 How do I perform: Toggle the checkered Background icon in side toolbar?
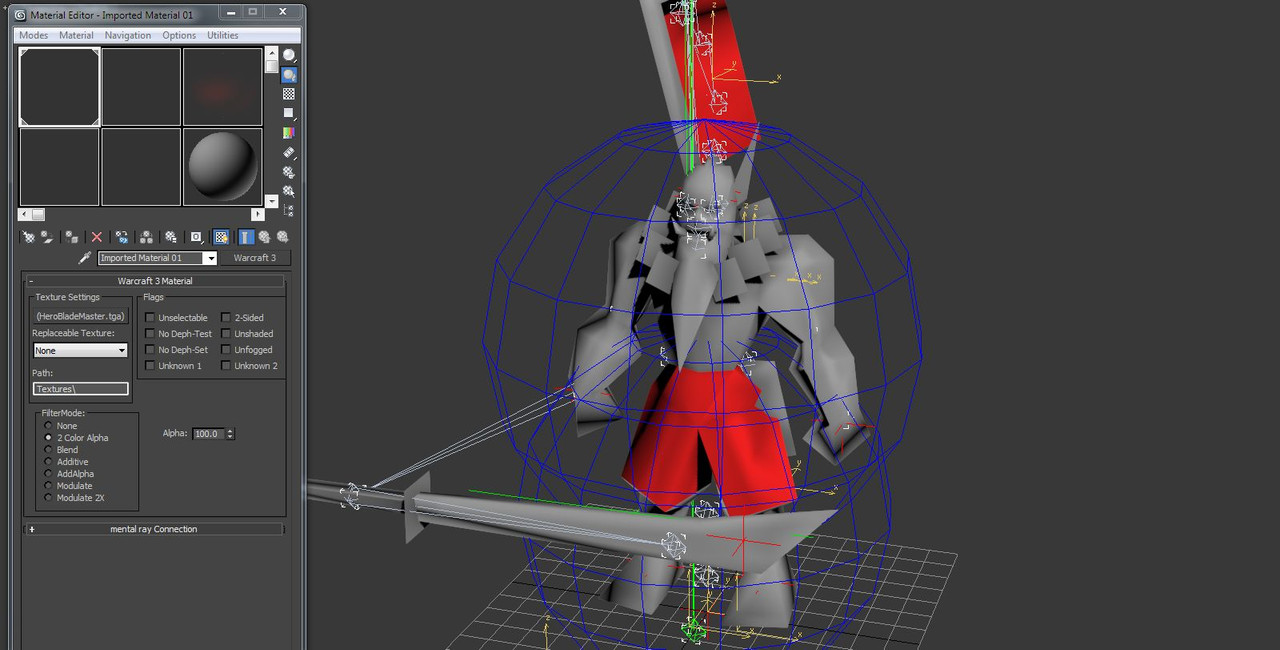tap(289, 94)
